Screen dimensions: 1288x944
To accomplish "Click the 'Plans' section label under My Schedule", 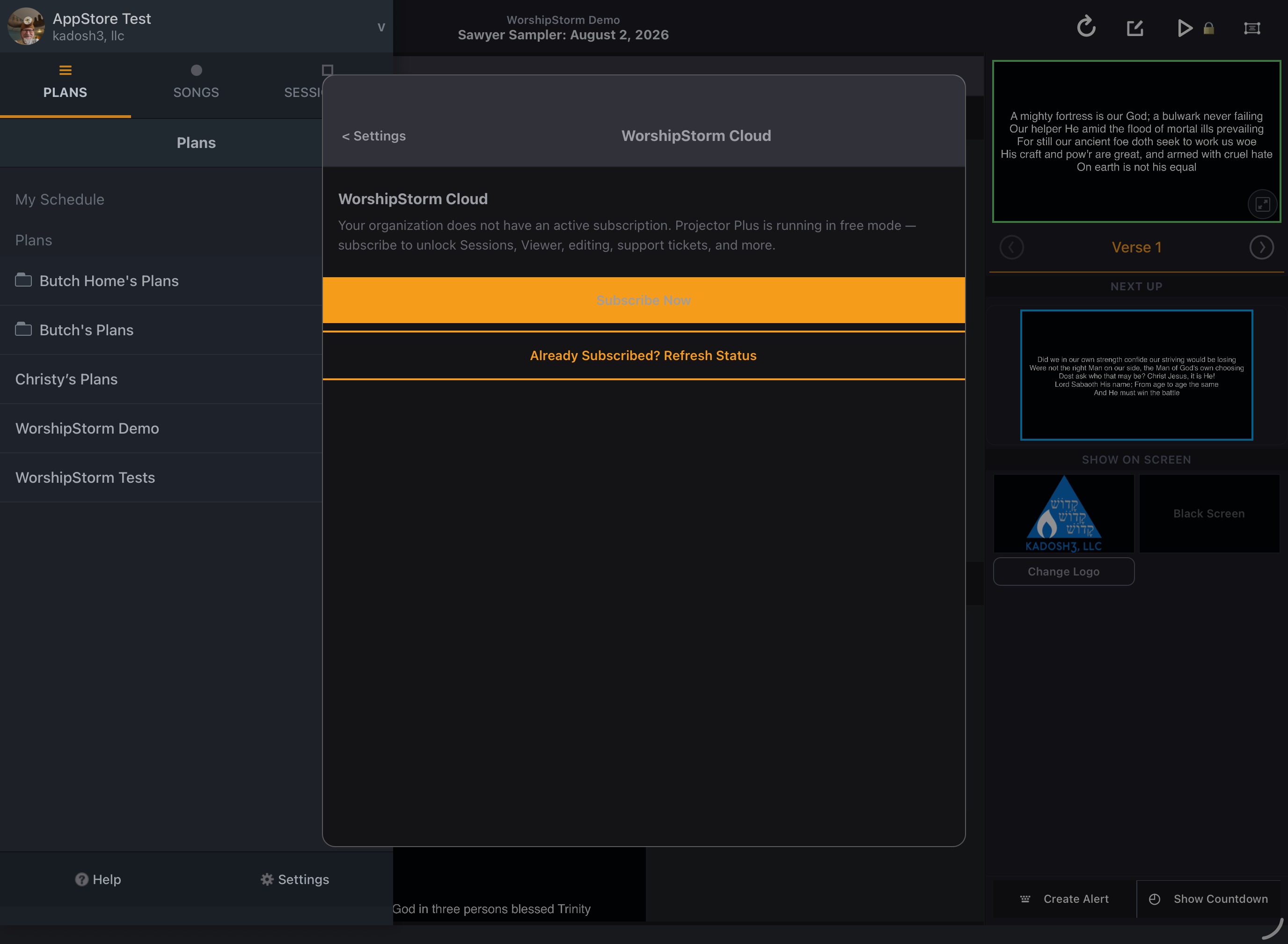I will (34, 240).
